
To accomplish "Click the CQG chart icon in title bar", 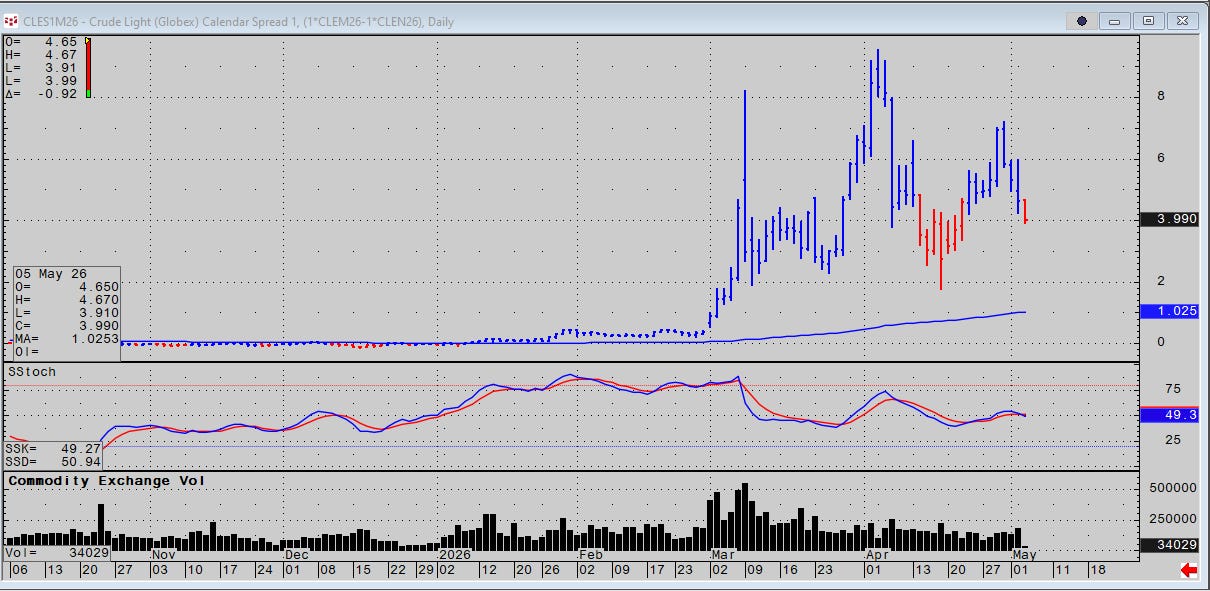I will 12,20.
